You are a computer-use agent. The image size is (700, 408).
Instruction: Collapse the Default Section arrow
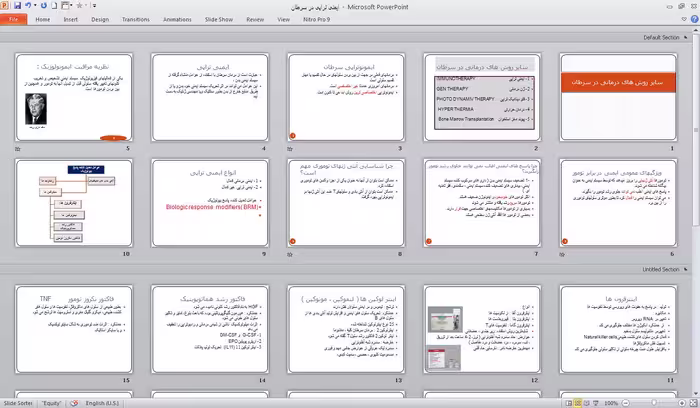(685, 37)
